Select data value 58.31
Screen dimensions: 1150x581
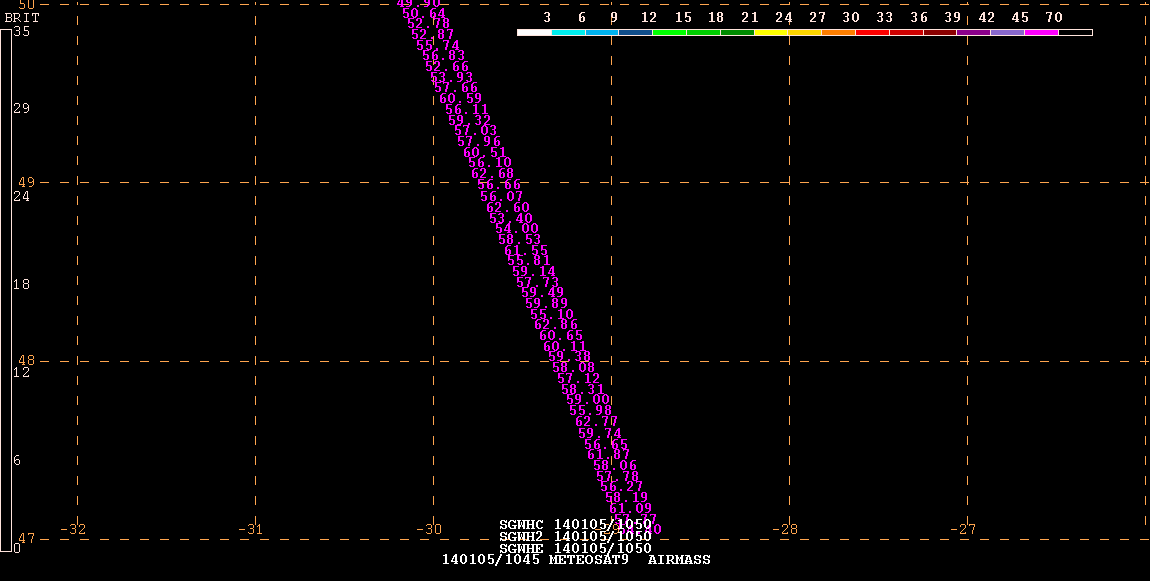tap(583, 390)
